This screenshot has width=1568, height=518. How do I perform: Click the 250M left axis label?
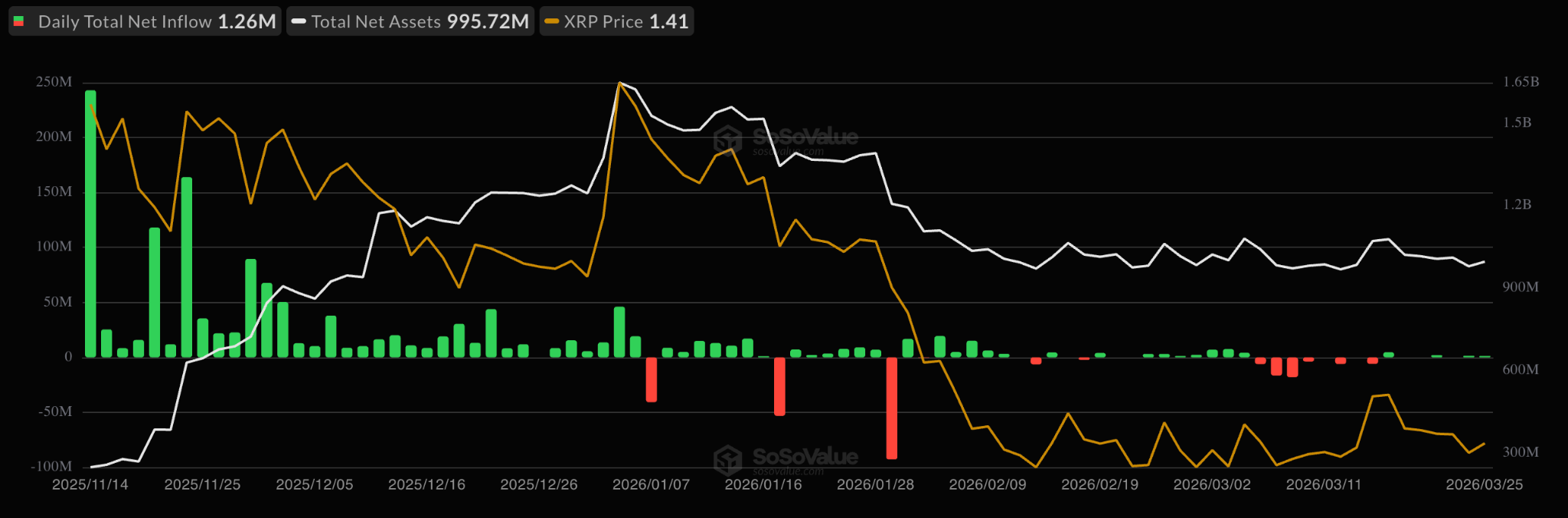coord(54,82)
